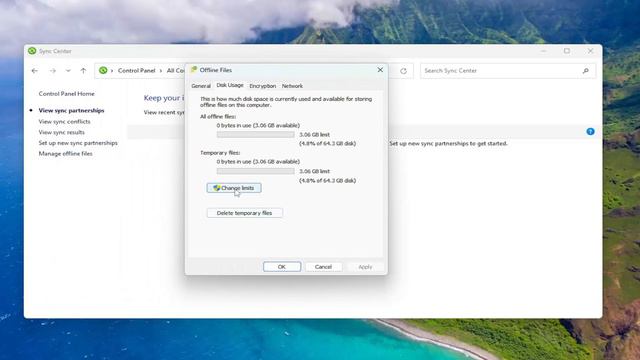Open View sync conflicts
640x360 pixels.
tap(64, 121)
